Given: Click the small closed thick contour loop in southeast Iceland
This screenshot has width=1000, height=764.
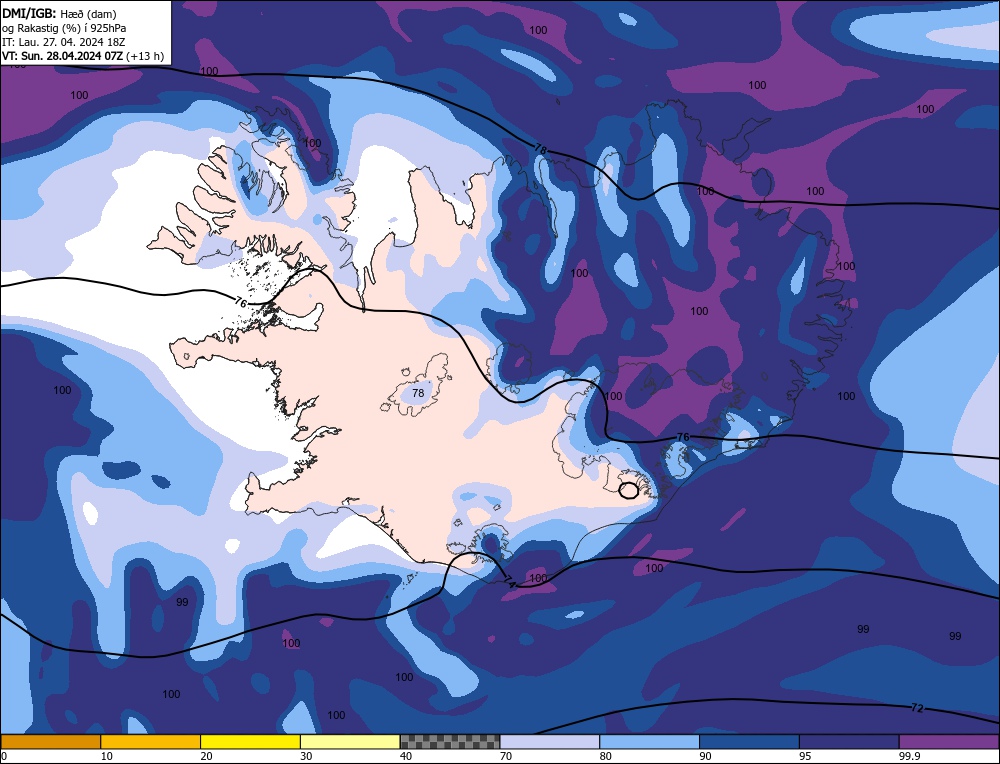Looking at the screenshot, I should coord(629,490).
